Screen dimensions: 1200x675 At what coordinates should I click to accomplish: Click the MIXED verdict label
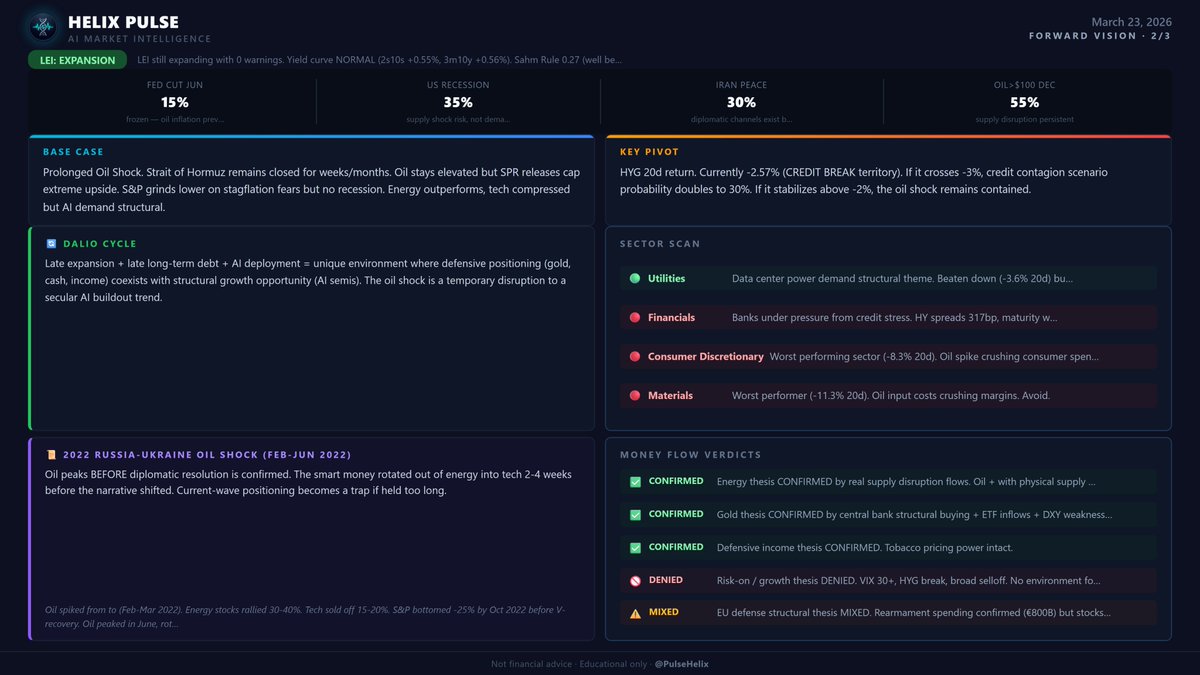(664, 612)
